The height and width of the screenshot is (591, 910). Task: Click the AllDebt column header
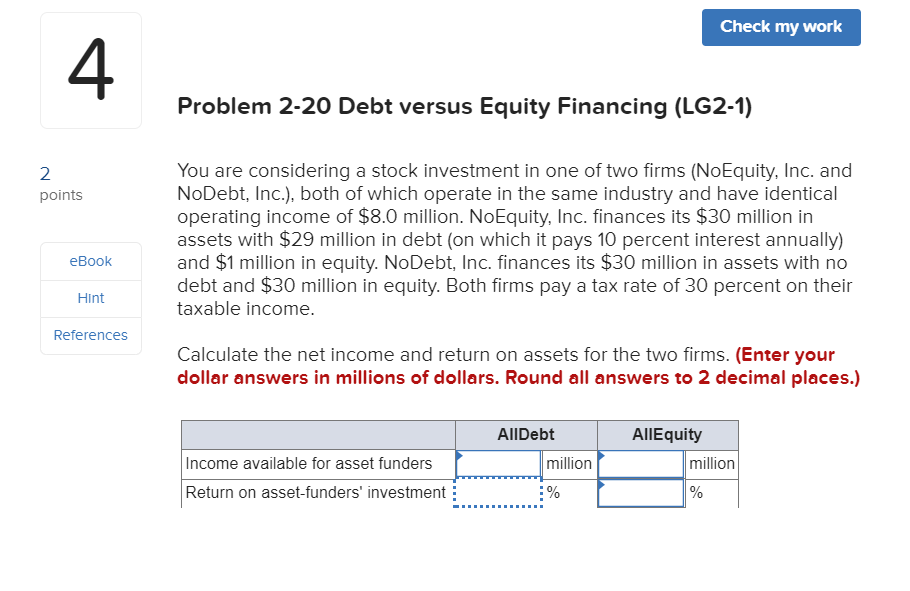tap(525, 434)
